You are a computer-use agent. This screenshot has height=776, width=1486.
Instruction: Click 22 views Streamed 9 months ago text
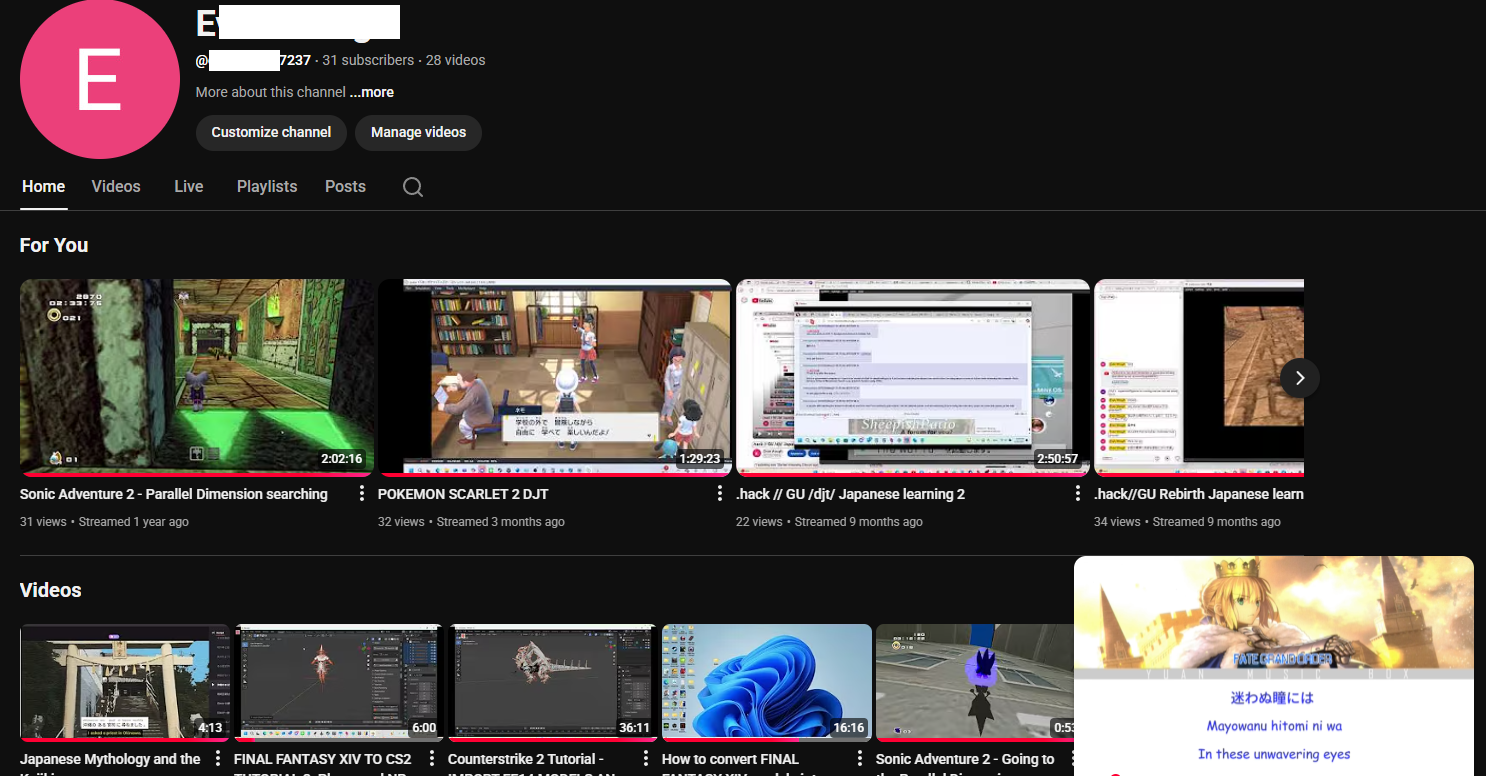829,522
